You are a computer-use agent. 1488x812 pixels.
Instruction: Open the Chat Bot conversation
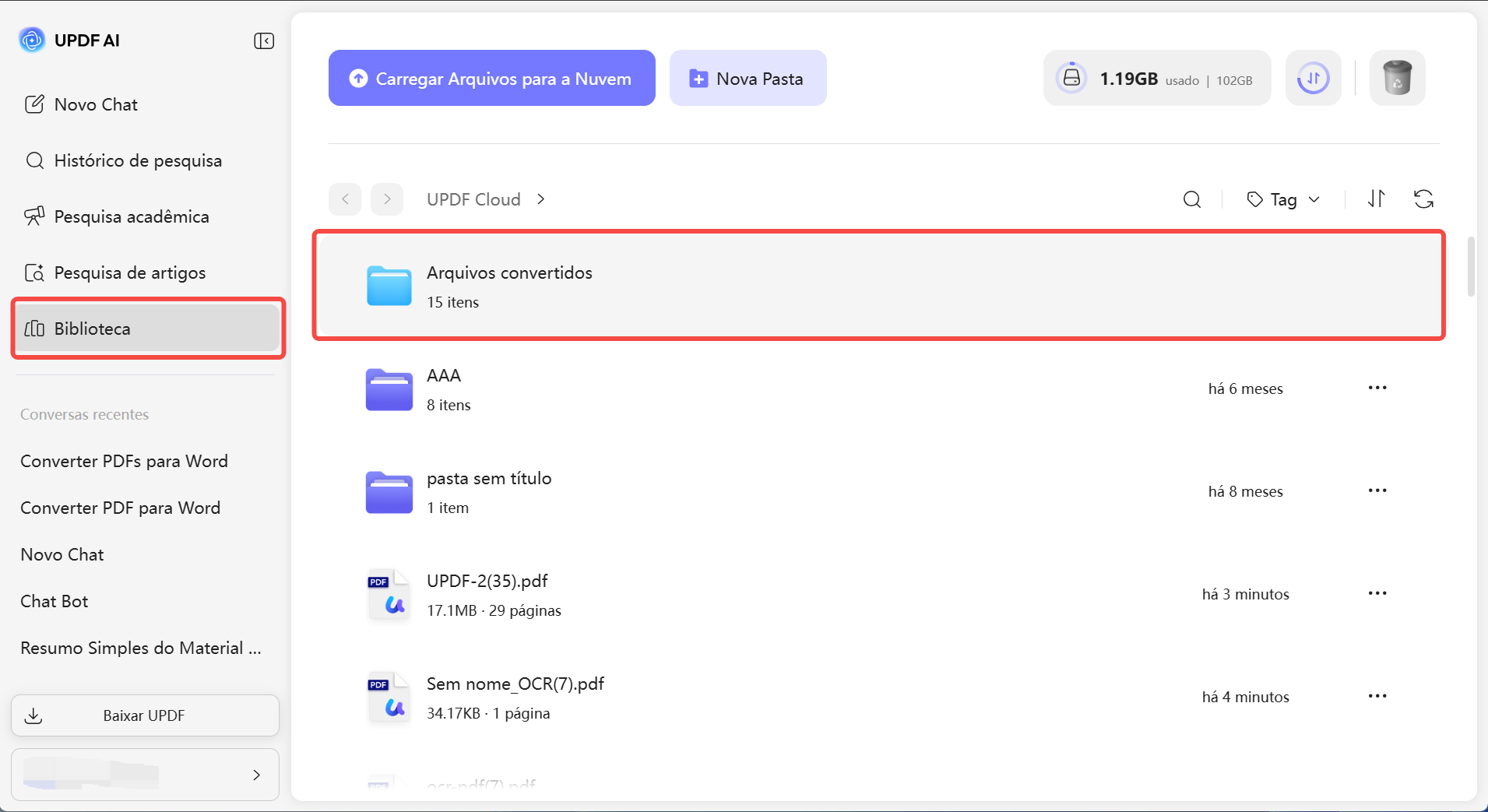pos(54,601)
